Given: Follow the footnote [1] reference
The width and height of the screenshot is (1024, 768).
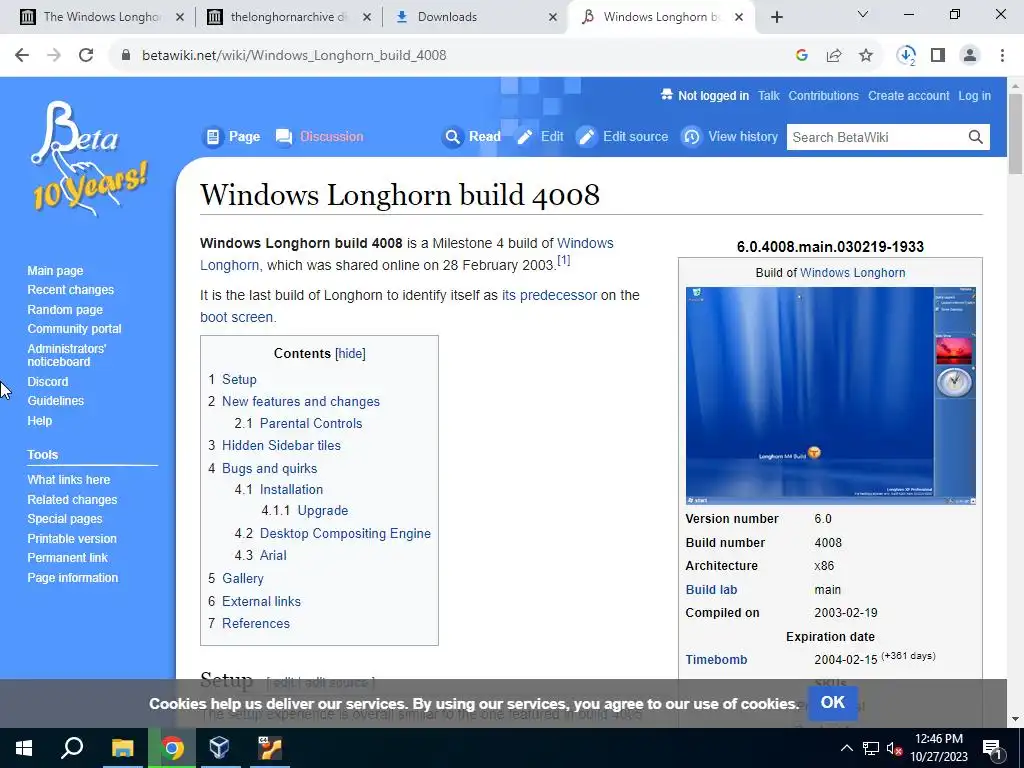Looking at the screenshot, I should pyautogui.click(x=563, y=260).
